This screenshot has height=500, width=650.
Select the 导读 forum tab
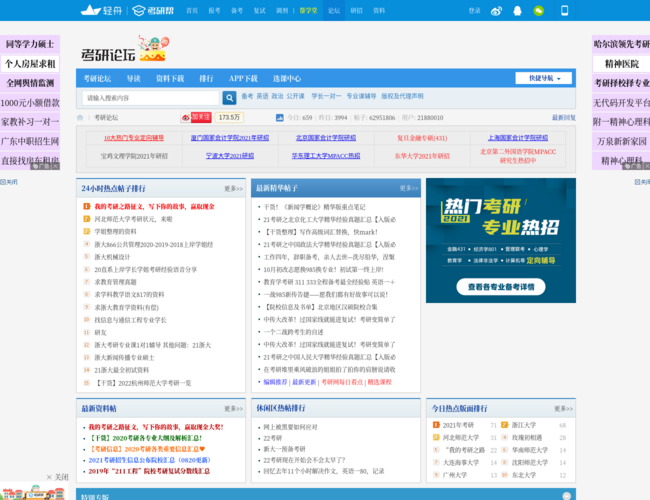point(133,78)
